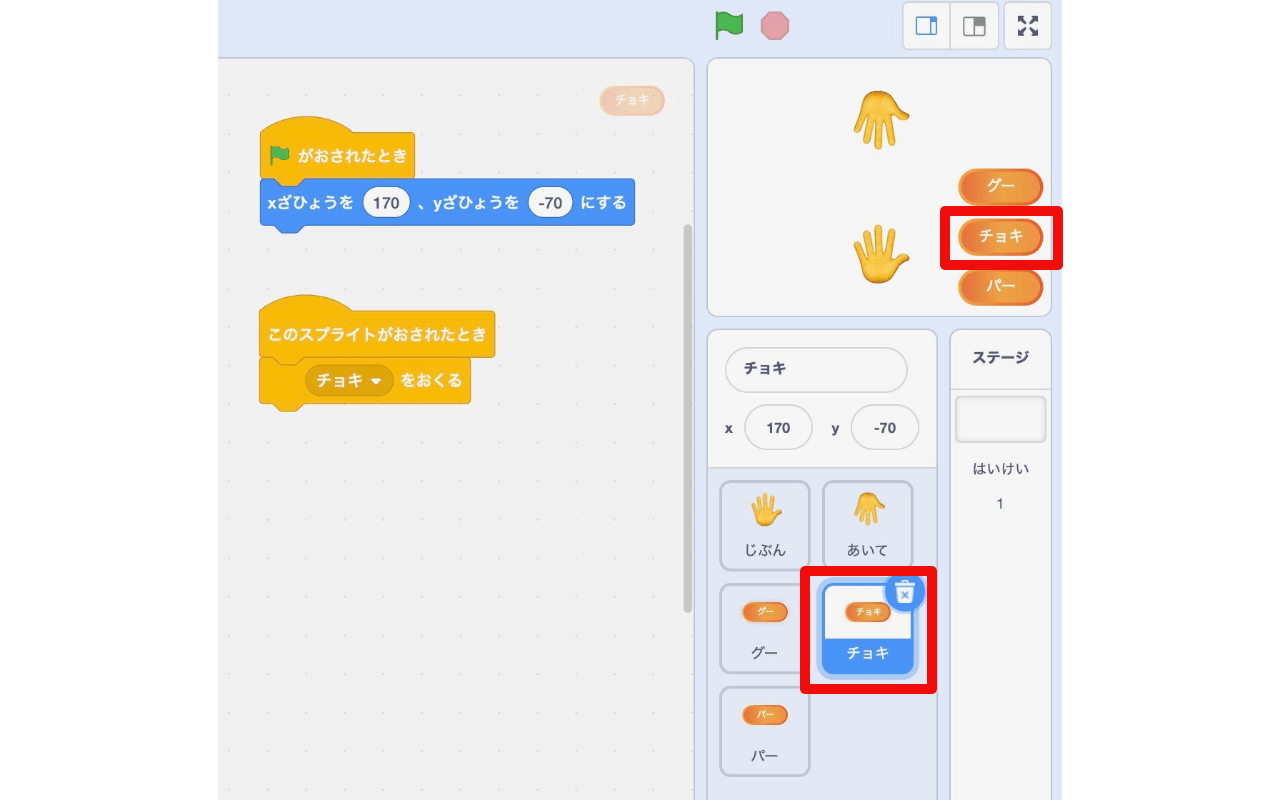The height and width of the screenshot is (800, 1280).
Task: Enter full screen stage mode
Action: click(x=1028, y=26)
